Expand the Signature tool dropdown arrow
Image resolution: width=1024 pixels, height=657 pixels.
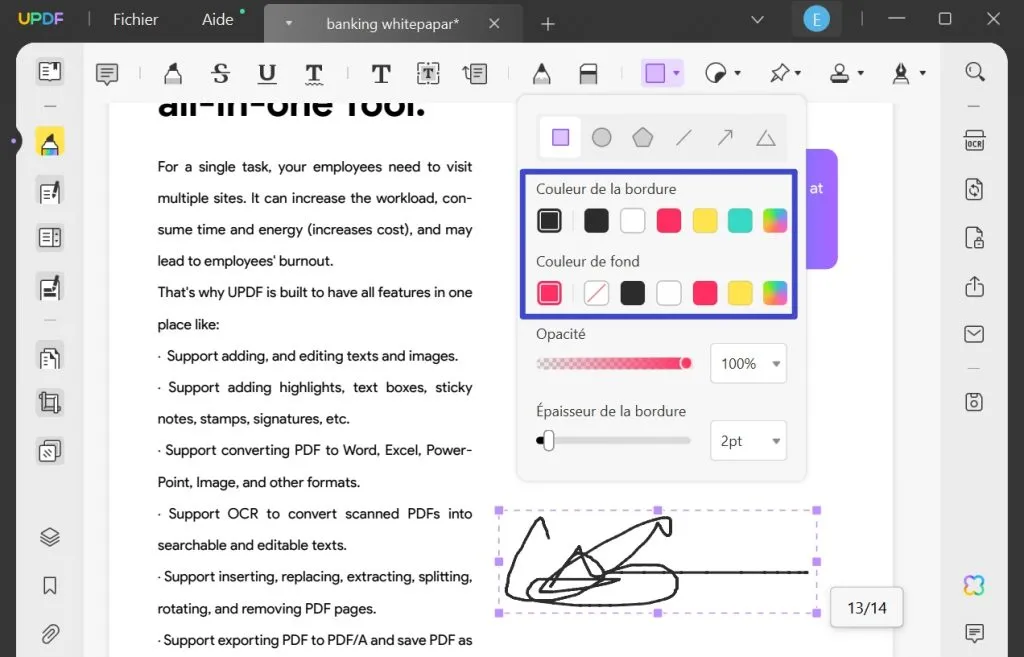click(x=923, y=73)
